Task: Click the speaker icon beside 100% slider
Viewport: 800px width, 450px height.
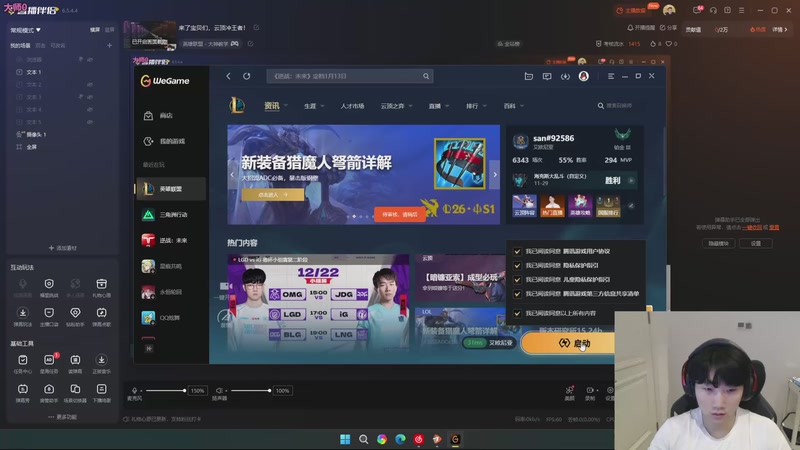Action: pos(219,390)
